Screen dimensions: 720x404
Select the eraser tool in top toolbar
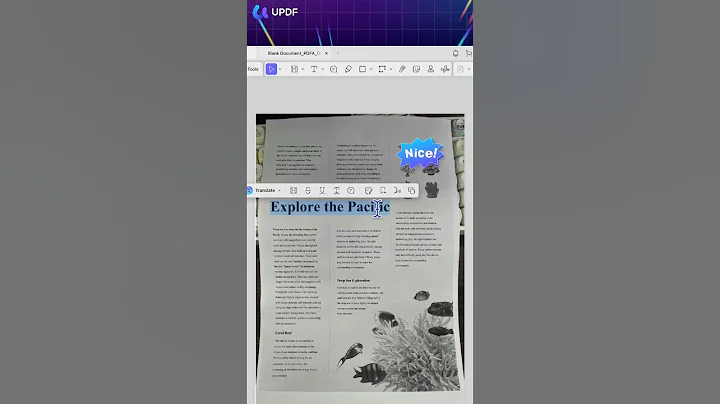[348, 69]
